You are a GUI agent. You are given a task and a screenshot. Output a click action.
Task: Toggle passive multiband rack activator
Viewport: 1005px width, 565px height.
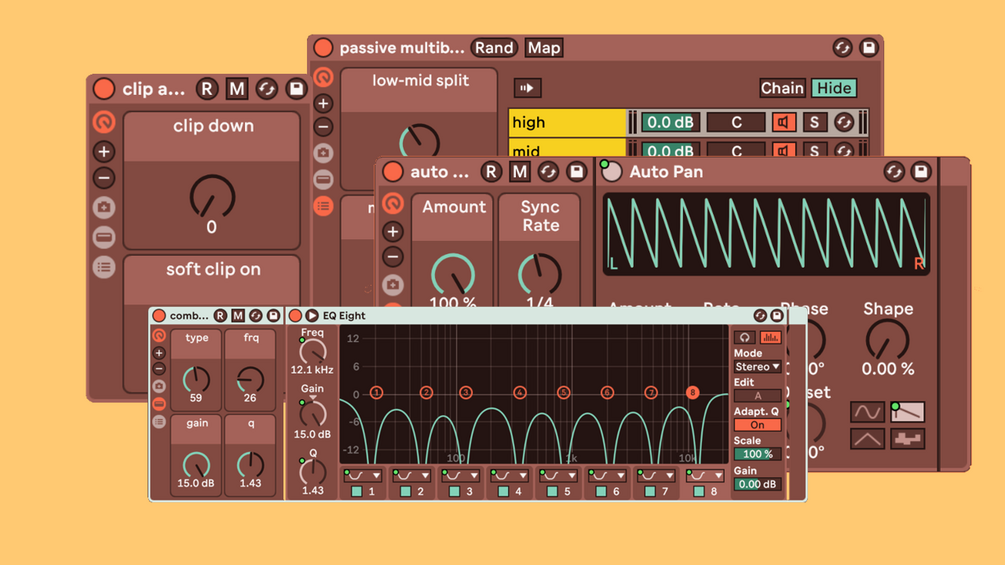(323, 47)
